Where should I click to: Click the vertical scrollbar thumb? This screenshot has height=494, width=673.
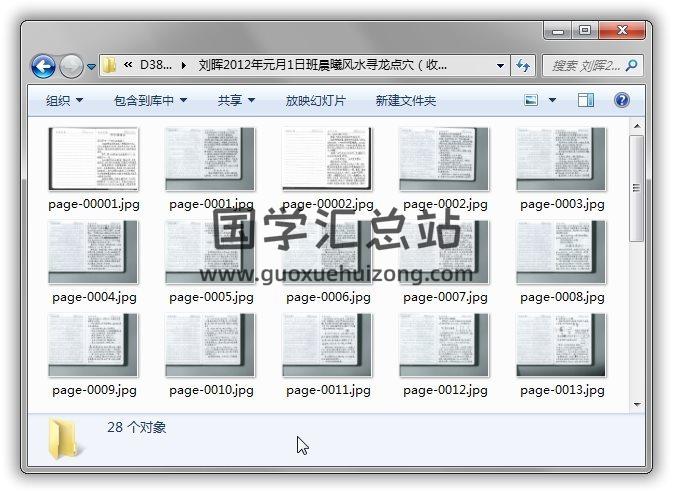click(636, 188)
